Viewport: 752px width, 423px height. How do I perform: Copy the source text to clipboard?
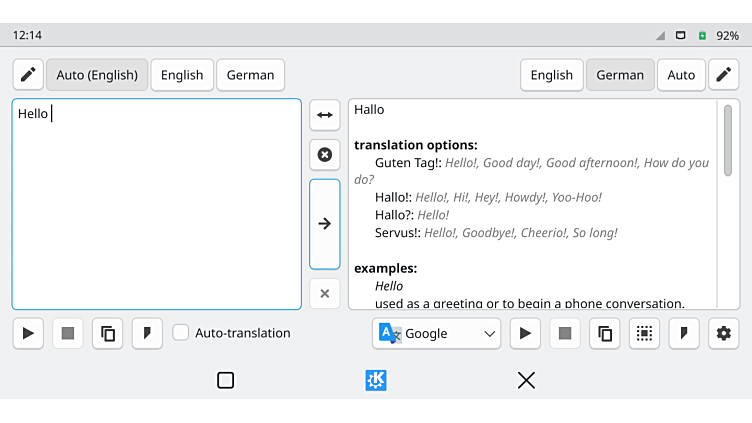click(x=108, y=333)
